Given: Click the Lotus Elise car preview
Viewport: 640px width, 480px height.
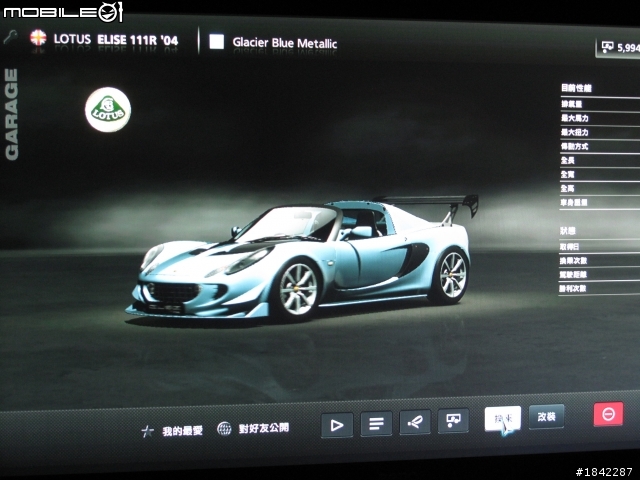Looking at the screenshot, I should [x=301, y=257].
